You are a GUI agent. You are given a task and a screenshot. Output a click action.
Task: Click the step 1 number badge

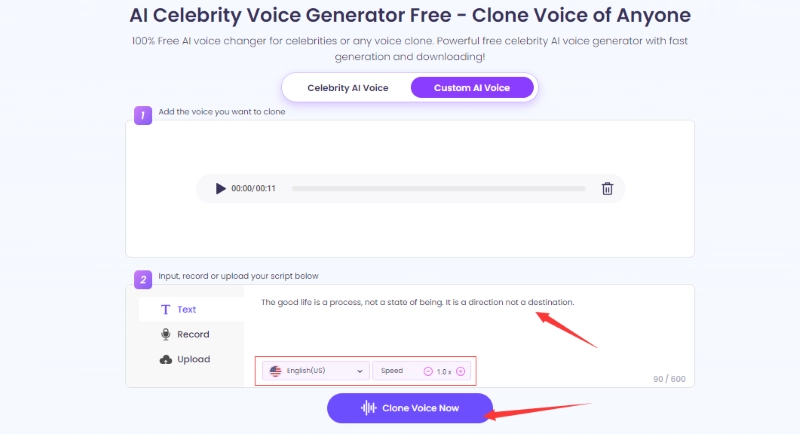(x=142, y=116)
